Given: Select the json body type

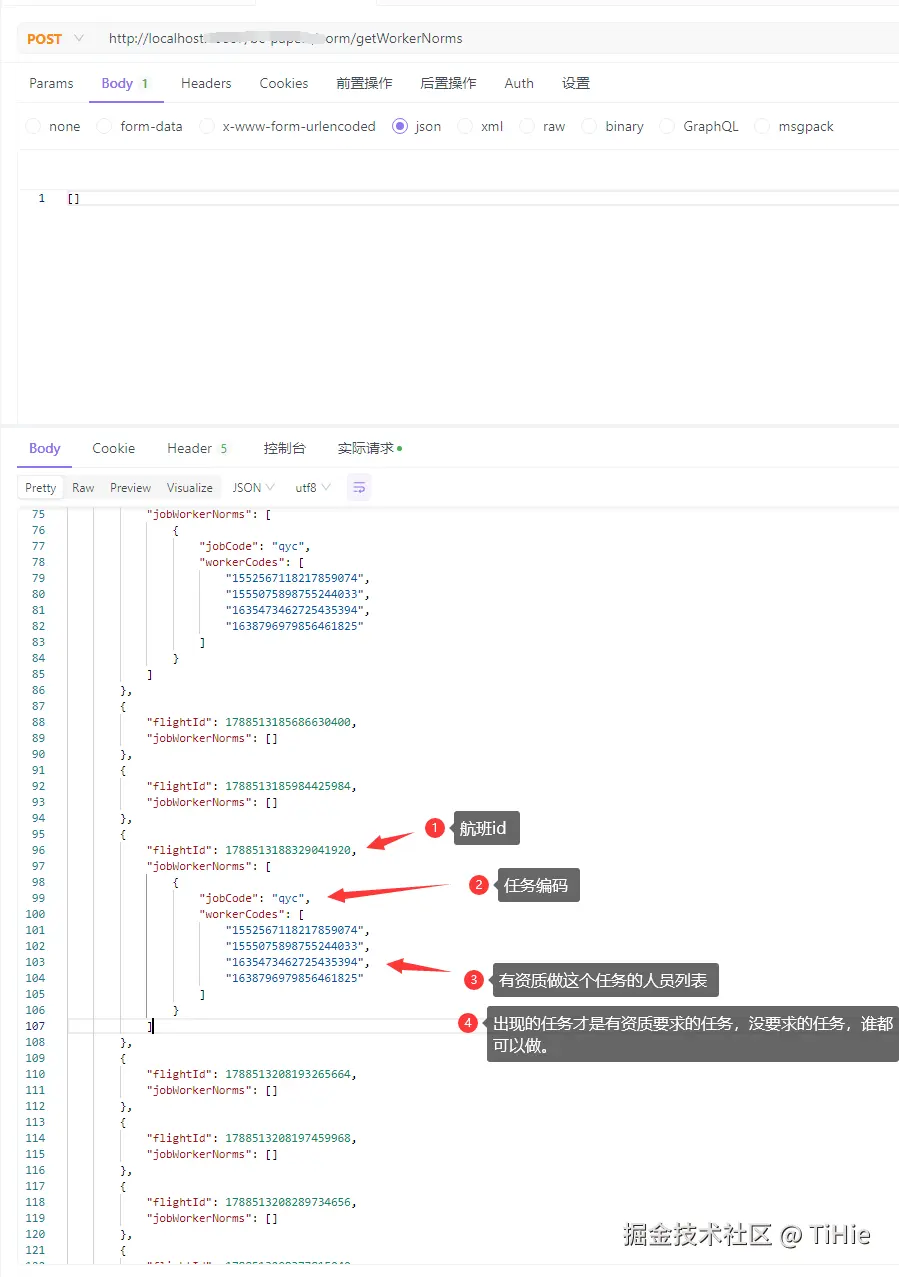Looking at the screenshot, I should tap(417, 126).
